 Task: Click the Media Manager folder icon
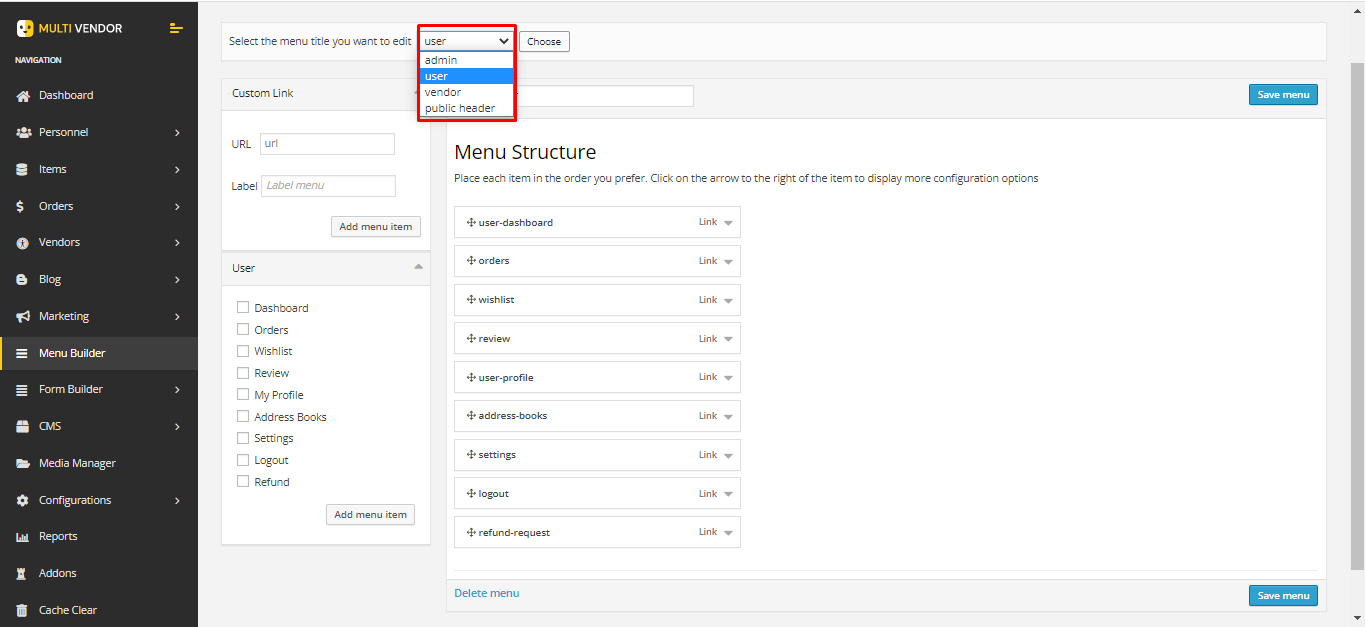click(x=22, y=464)
